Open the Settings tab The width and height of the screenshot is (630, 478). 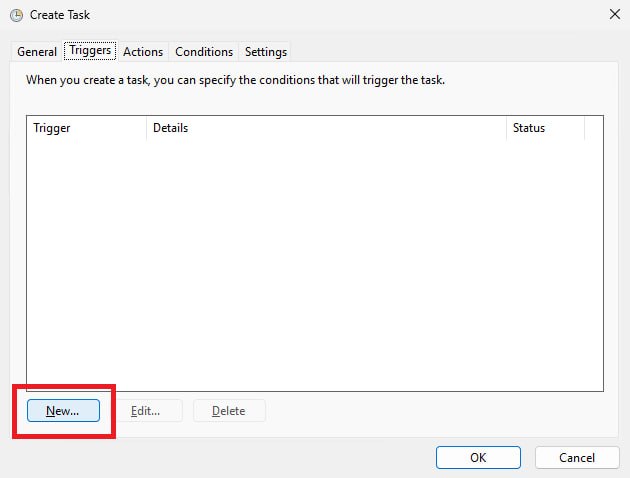266,52
